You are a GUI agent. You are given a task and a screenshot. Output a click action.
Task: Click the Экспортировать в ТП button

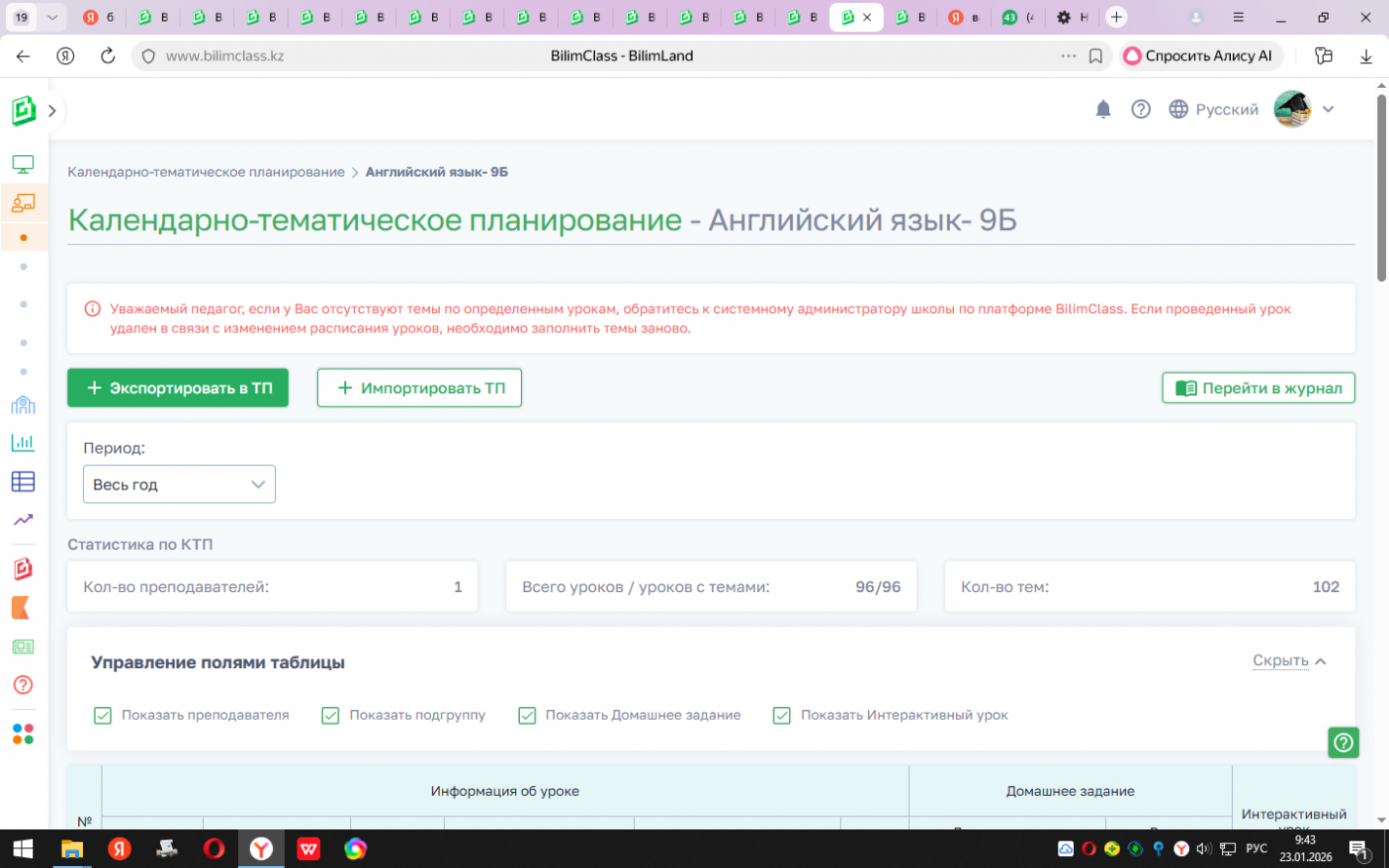pos(178,388)
